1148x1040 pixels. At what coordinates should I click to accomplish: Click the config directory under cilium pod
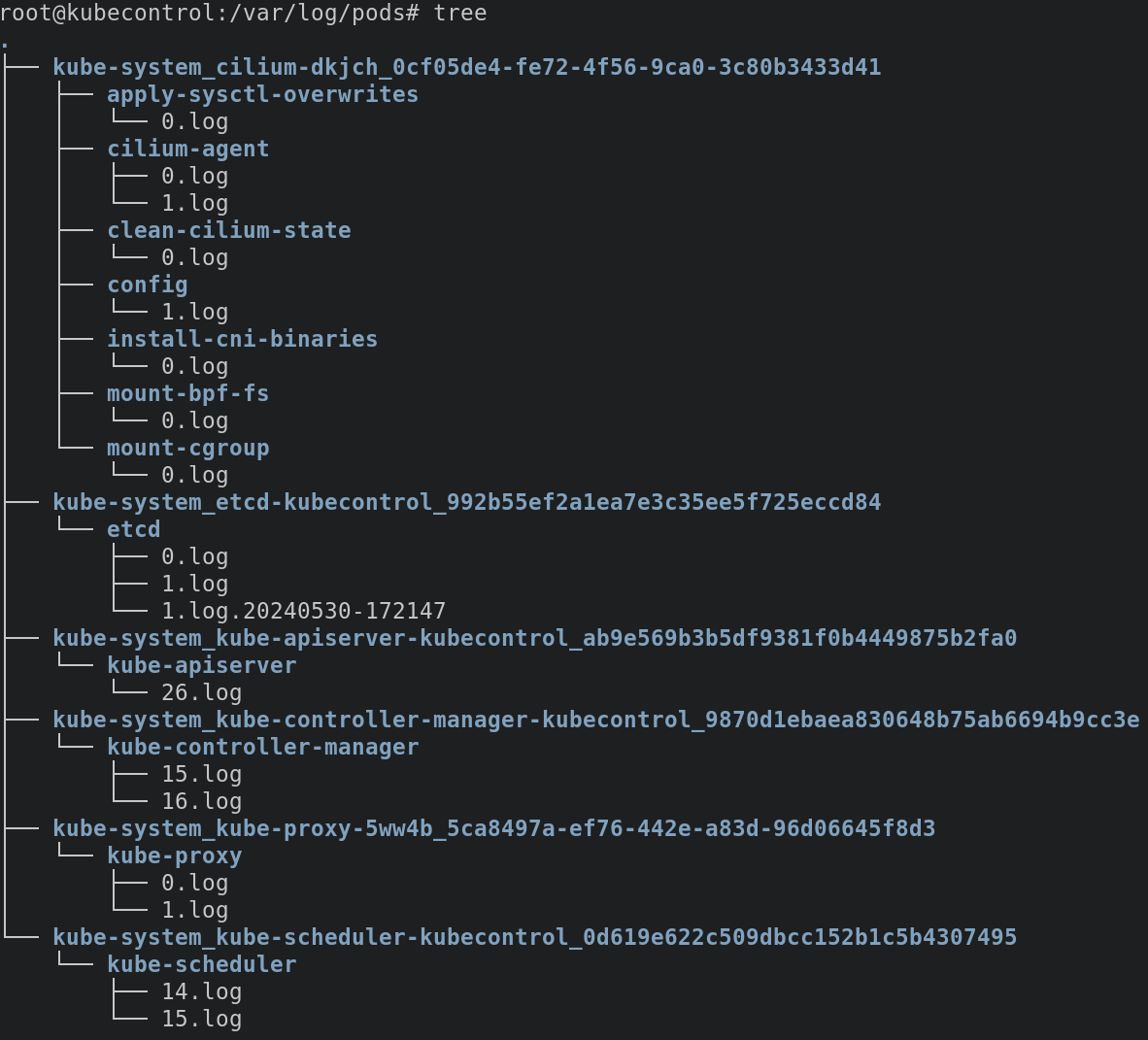[x=147, y=285]
